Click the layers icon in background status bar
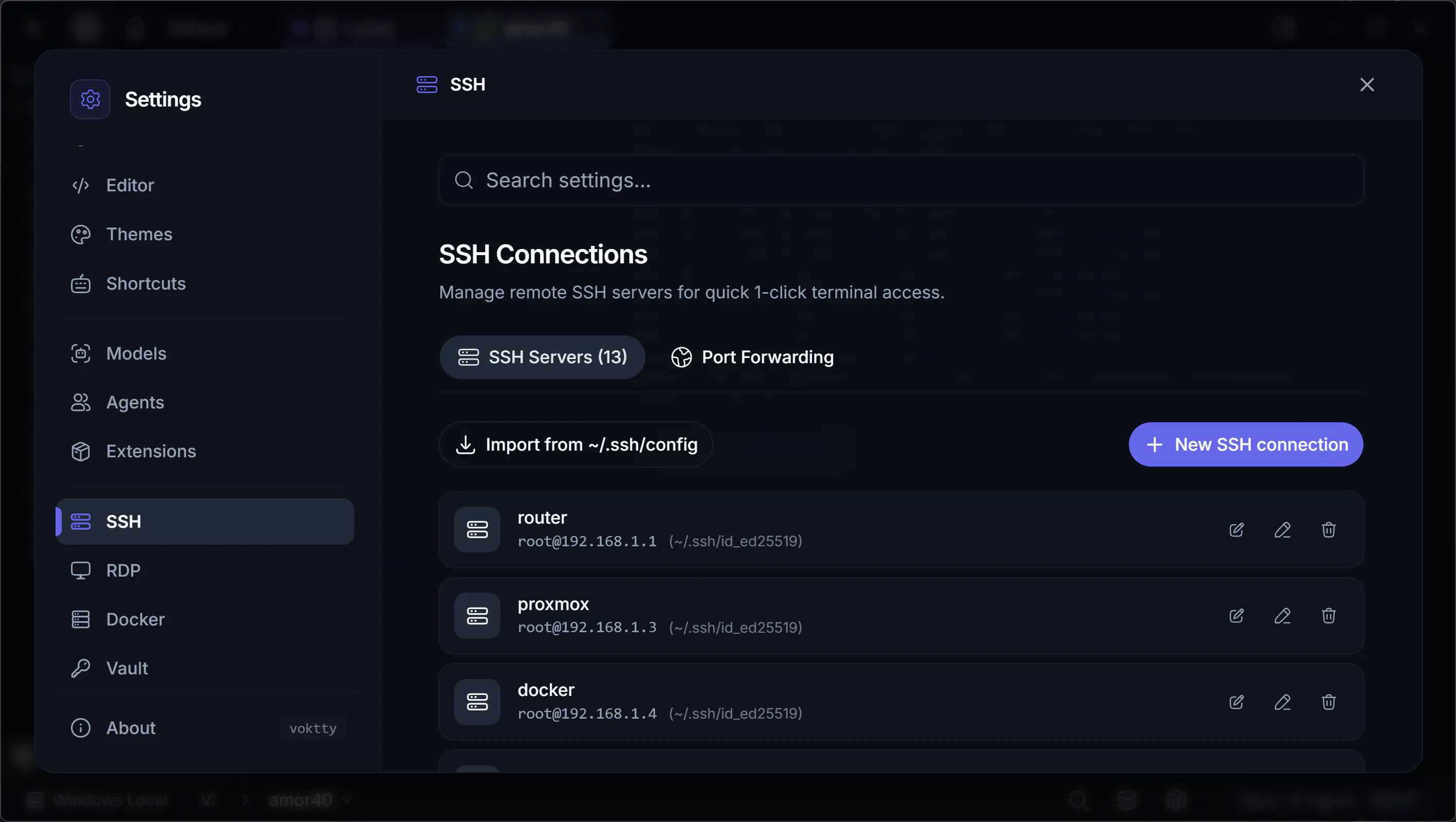This screenshot has height=822, width=1456. click(x=1127, y=800)
